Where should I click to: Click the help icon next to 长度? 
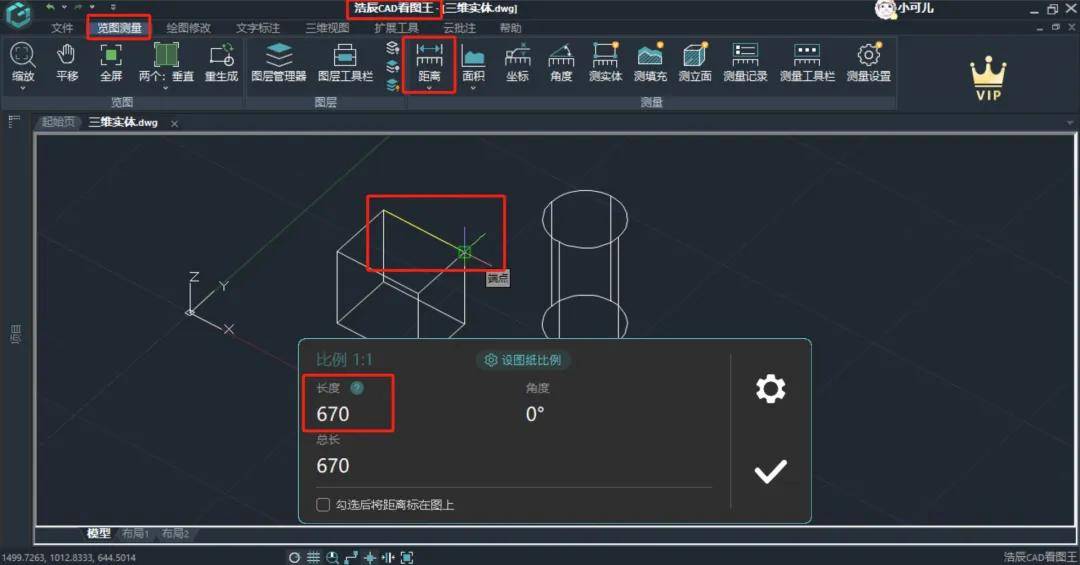[357, 388]
